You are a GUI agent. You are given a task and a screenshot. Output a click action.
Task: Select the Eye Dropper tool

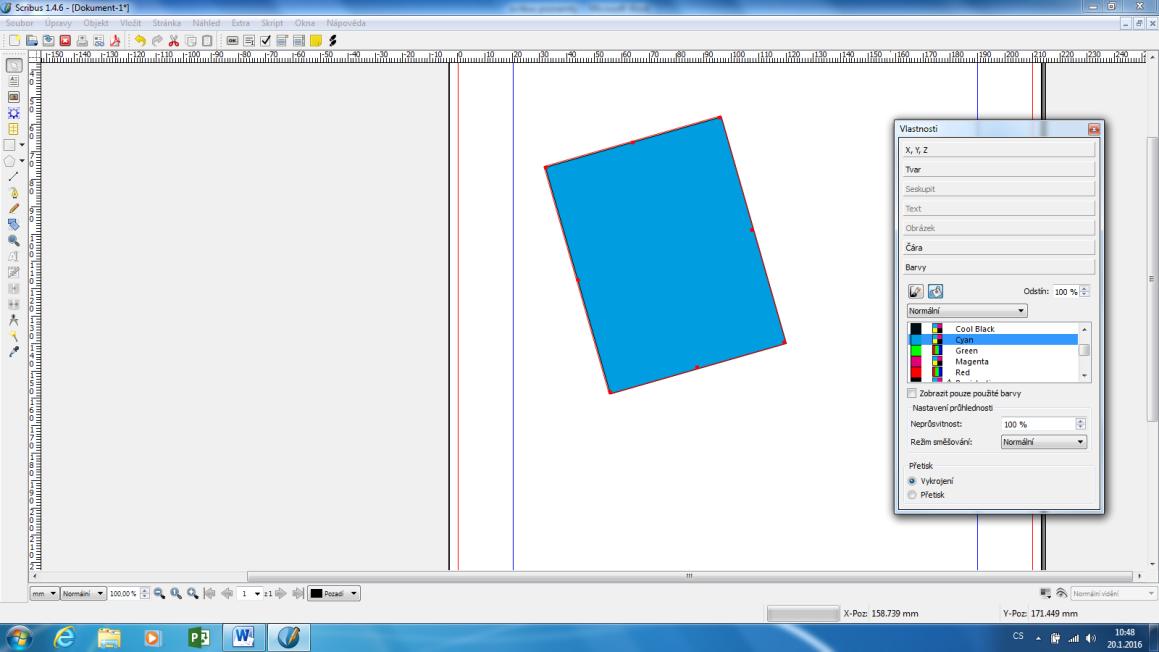click(13, 352)
